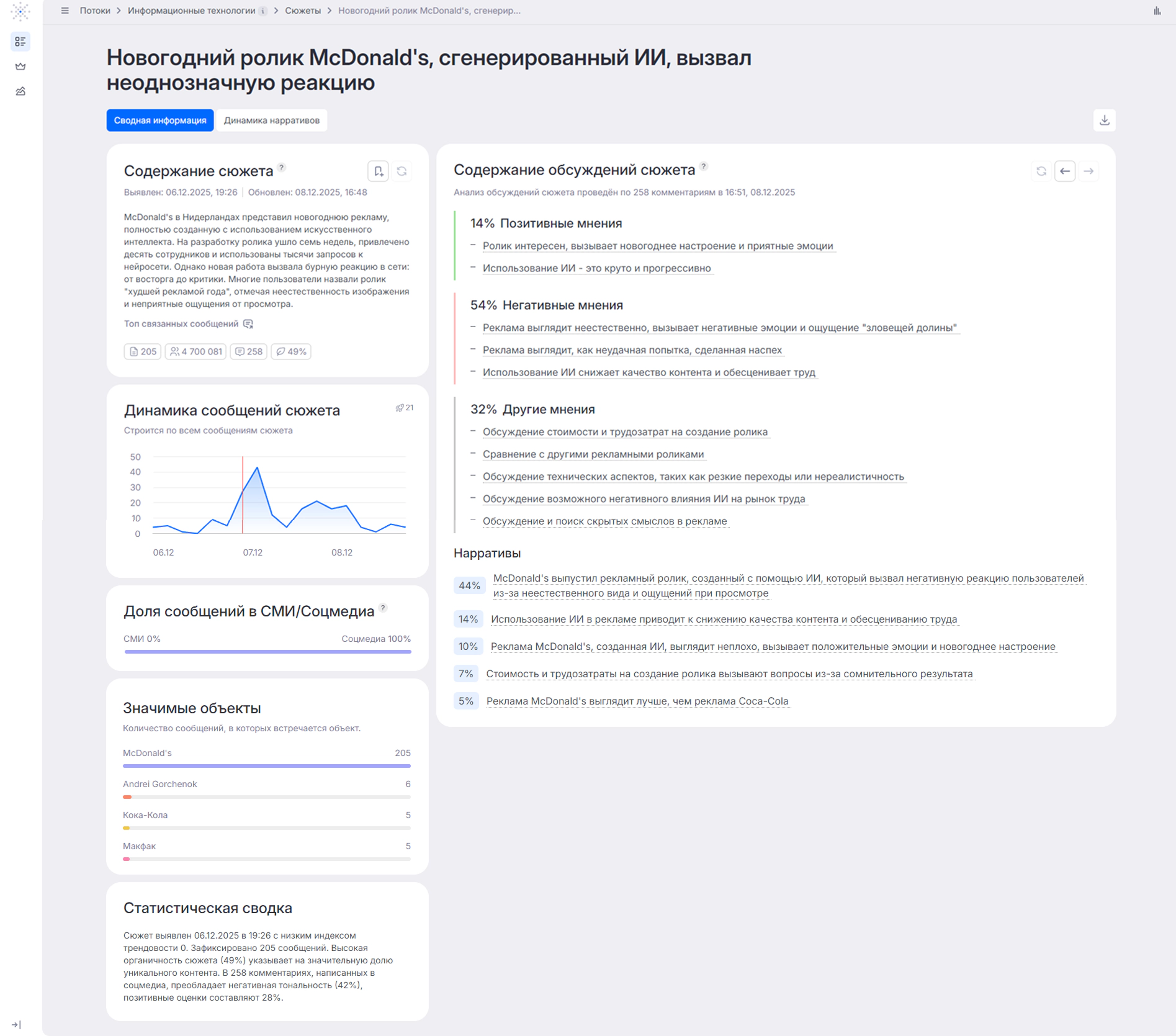This screenshot has height=1036, width=1176.
Task: Switch to the Динамика нарративов tab
Action: (x=272, y=120)
